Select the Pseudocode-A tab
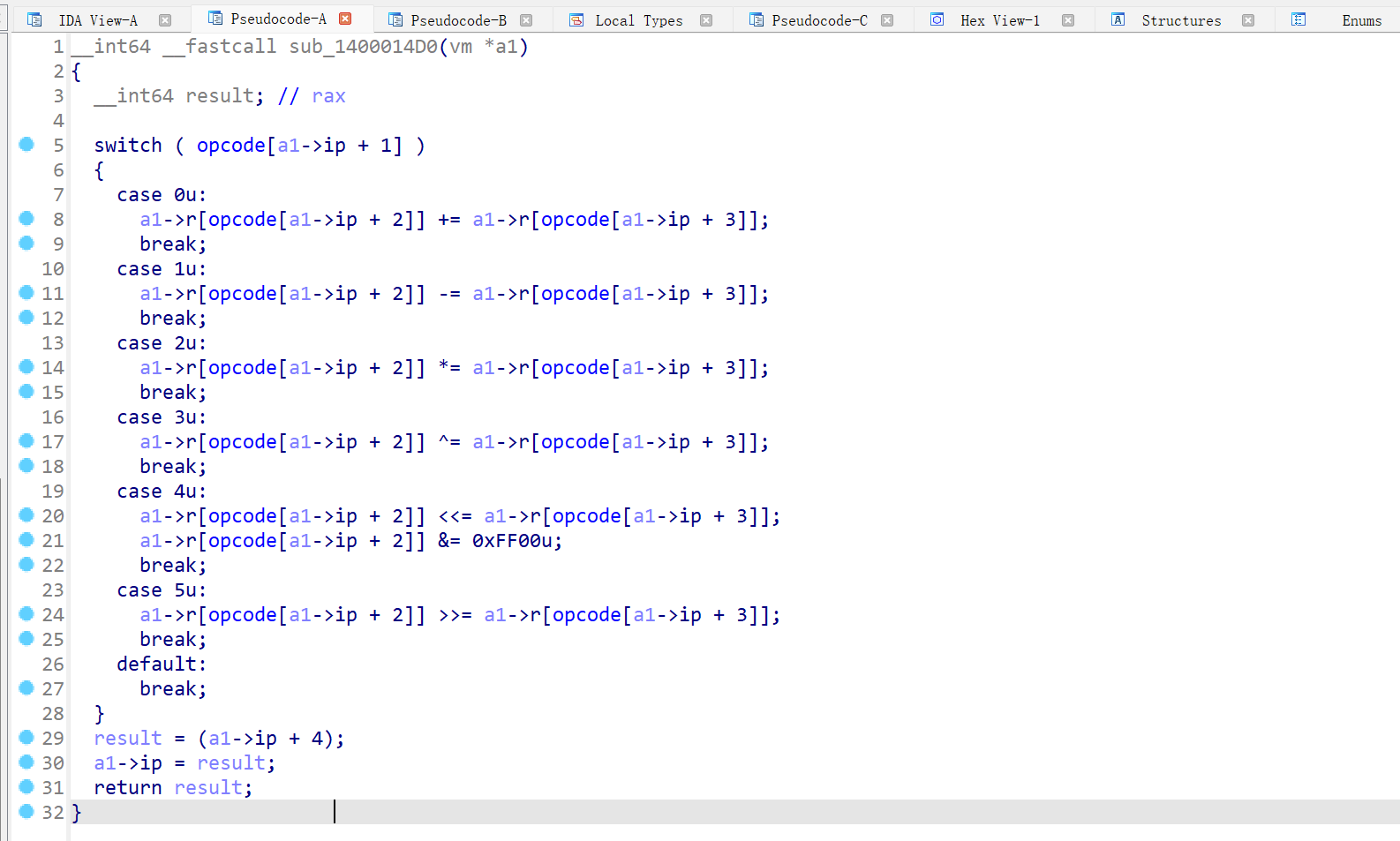 coord(278,19)
